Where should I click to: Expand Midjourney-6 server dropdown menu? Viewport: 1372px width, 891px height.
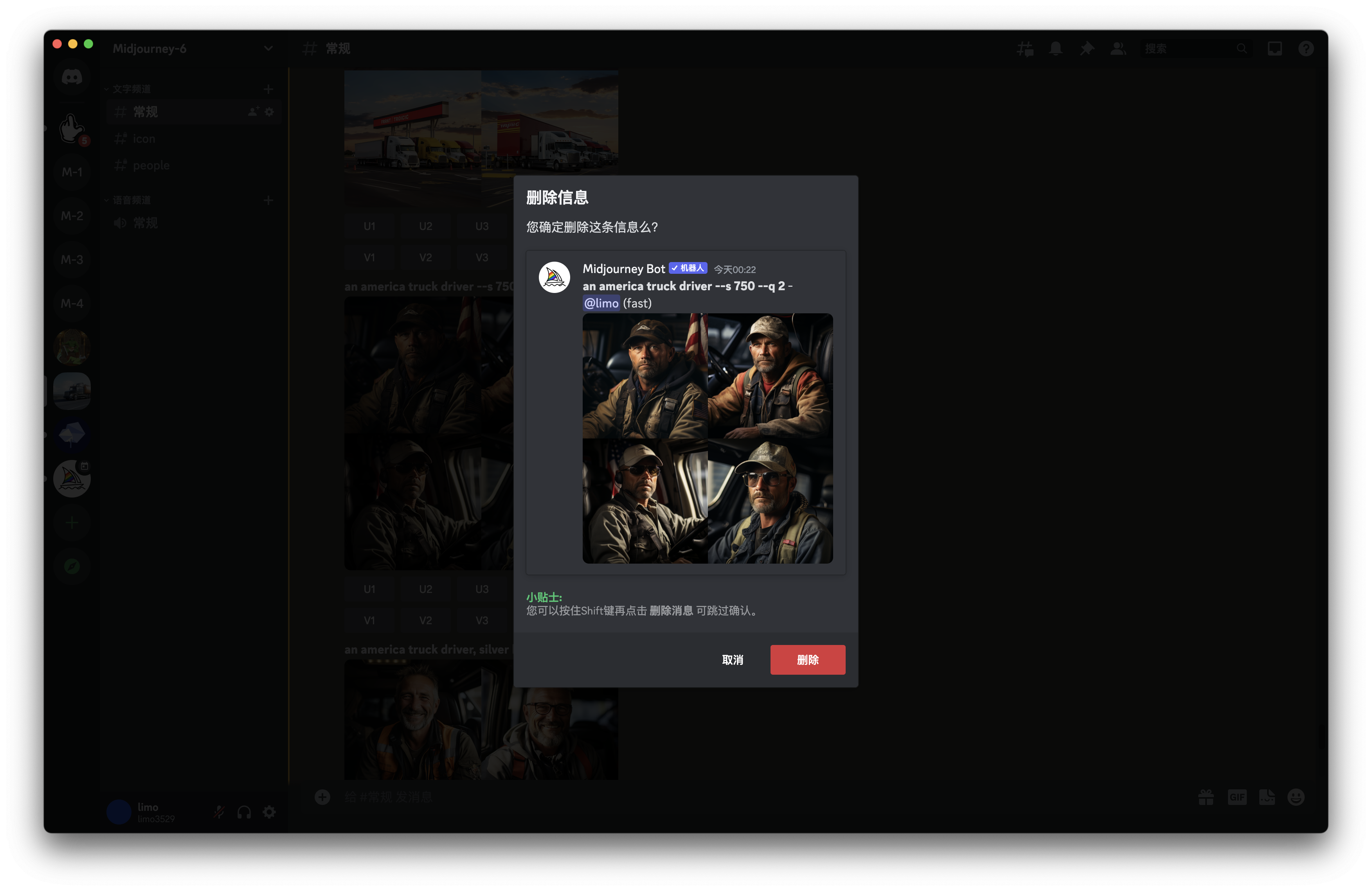[x=268, y=49]
